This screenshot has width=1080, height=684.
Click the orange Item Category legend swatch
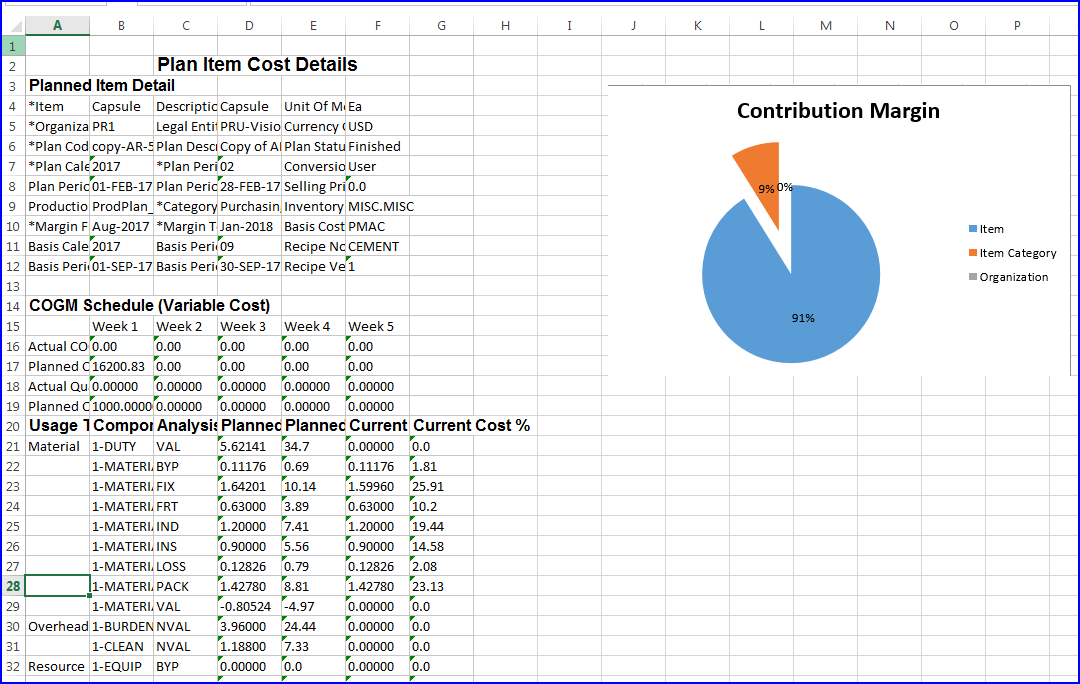973,253
